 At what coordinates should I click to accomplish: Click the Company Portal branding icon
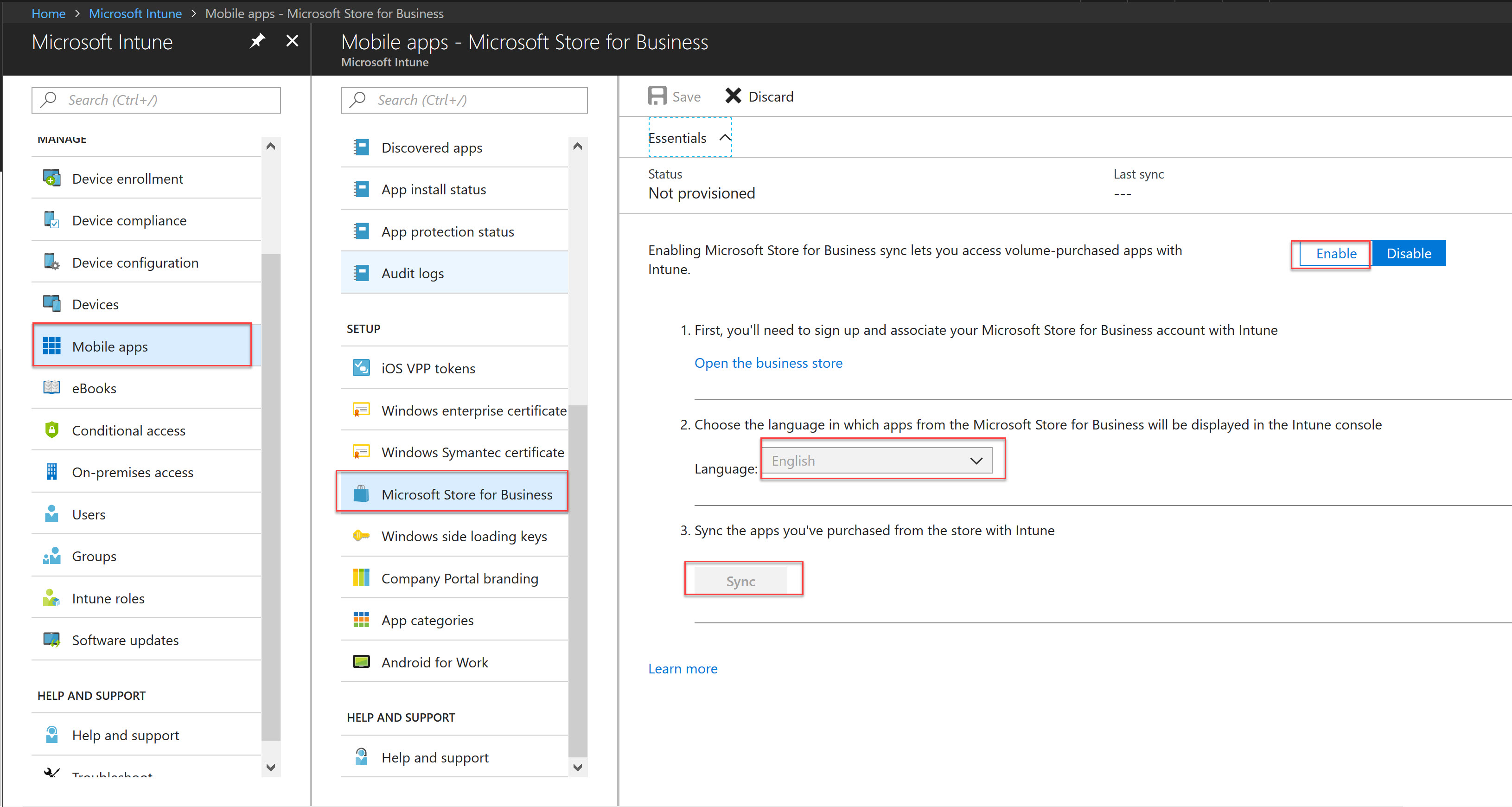[361, 578]
